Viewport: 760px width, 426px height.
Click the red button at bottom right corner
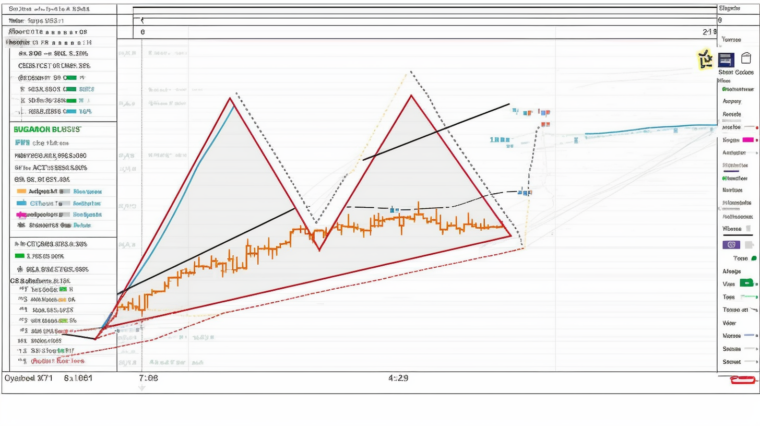744,380
